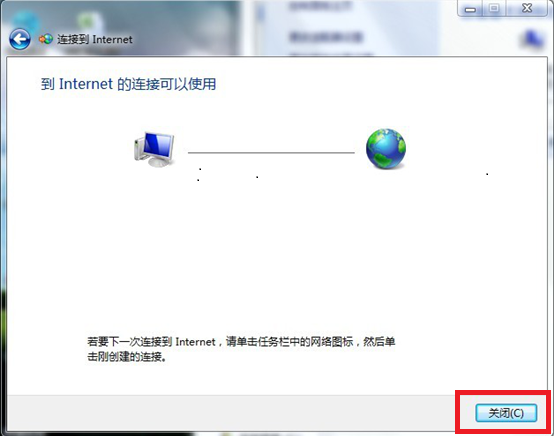557x436 pixels.
Task: Click the blurred globe icon behind the back arrow
Action: tap(26, 21)
